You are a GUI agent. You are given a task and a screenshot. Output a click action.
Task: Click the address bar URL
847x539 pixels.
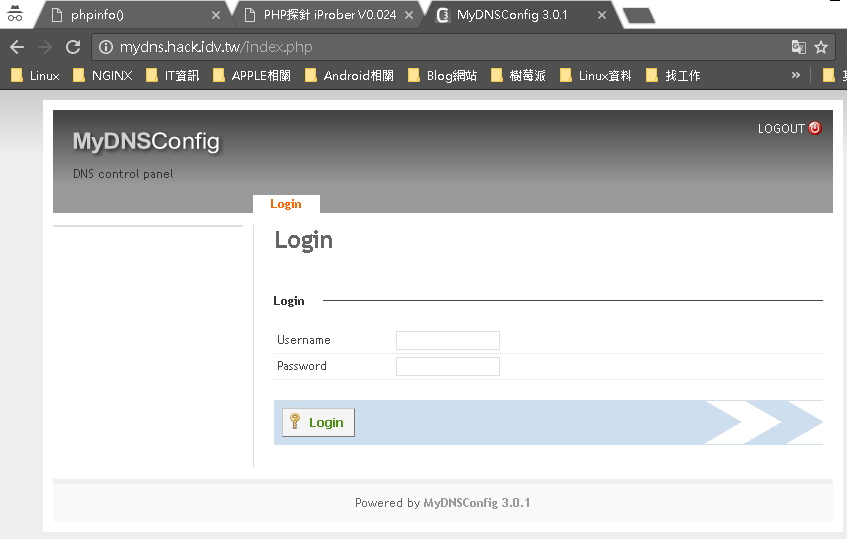pyautogui.click(x=216, y=48)
